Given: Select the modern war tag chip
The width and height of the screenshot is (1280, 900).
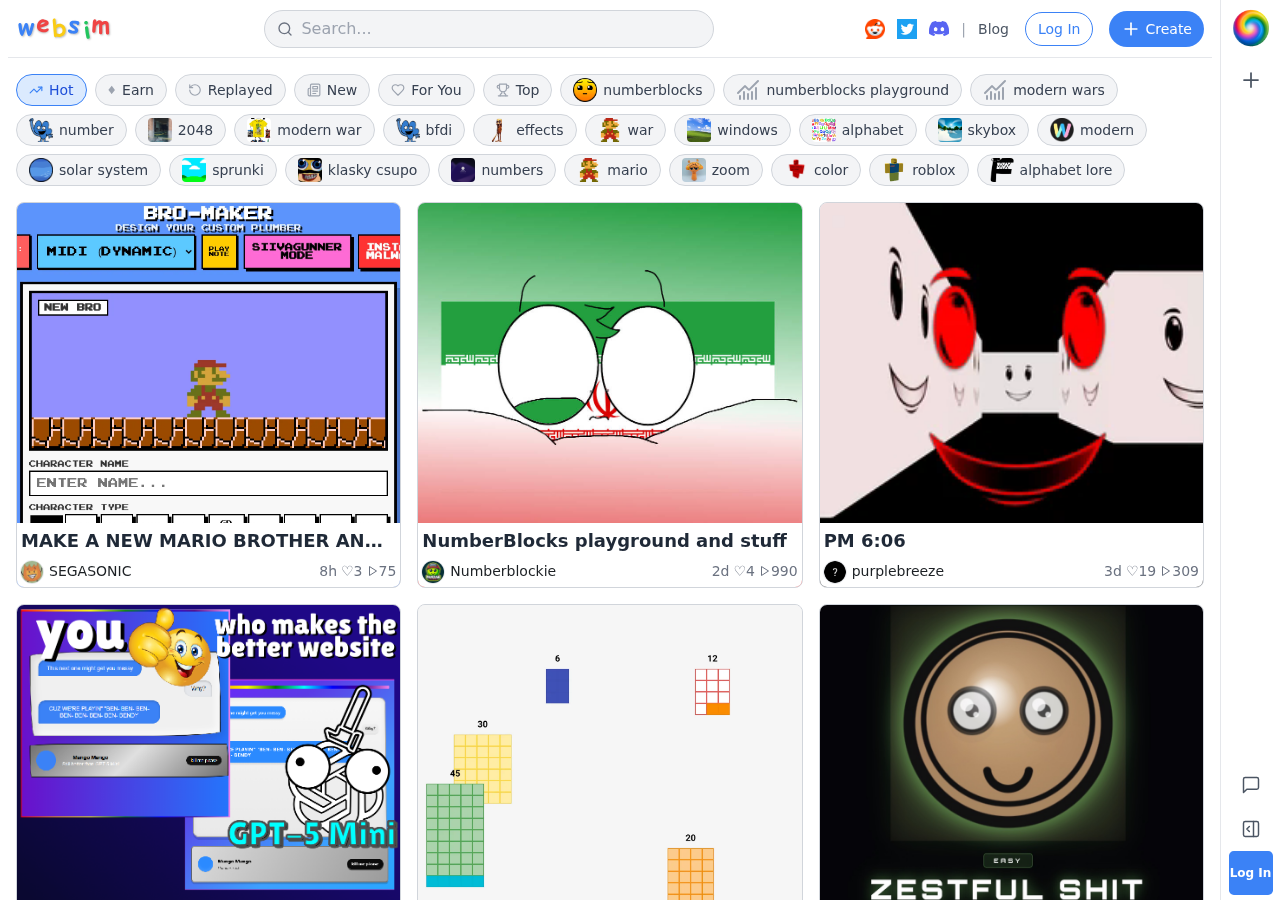Looking at the screenshot, I should 304,130.
